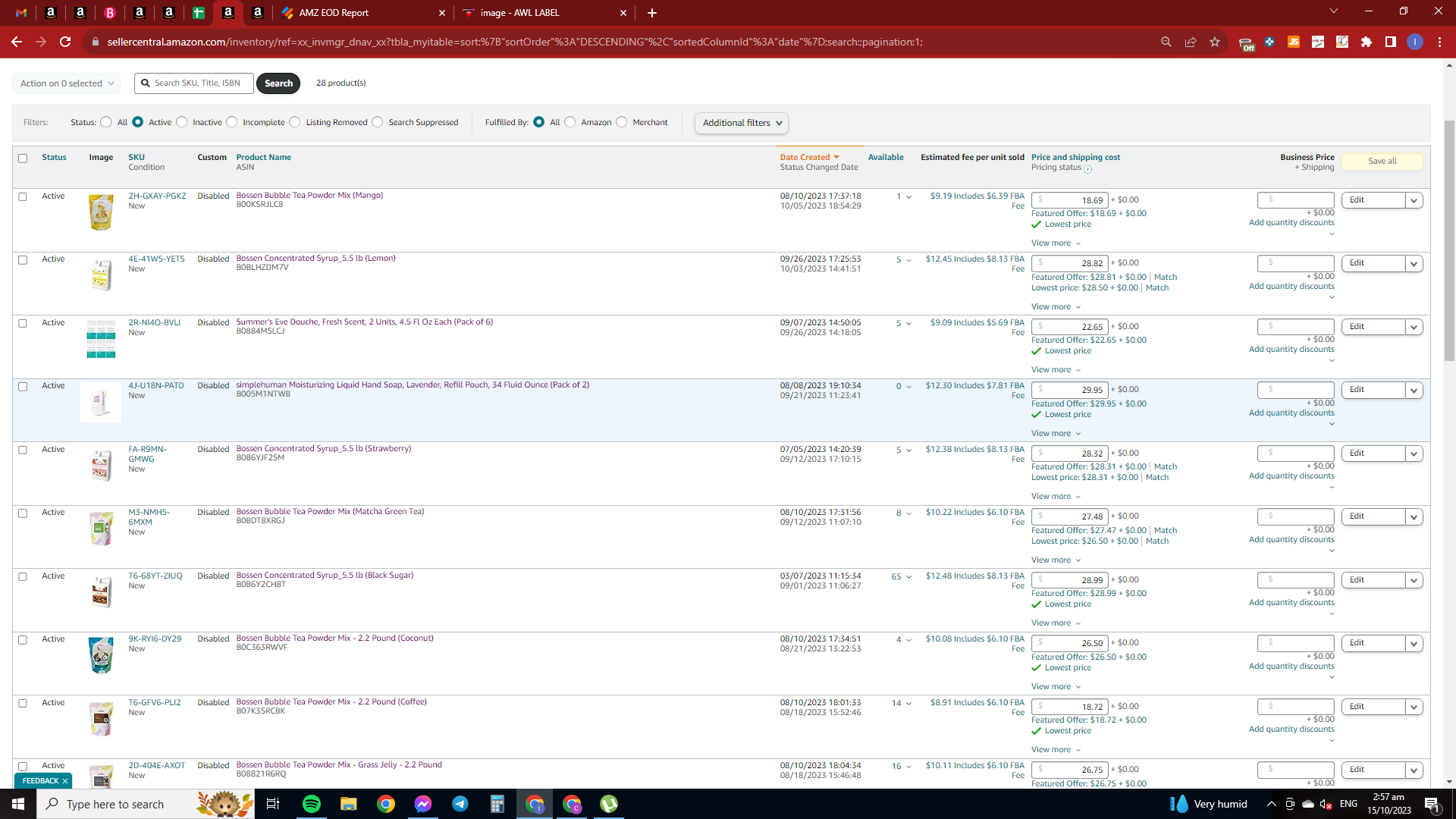Select the Inactive status radio button

pyautogui.click(x=182, y=122)
